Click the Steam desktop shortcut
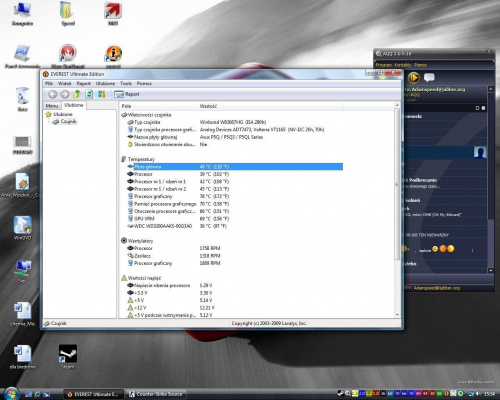Image resolution: width=500 pixels, height=400 pixels. [68, 357]
